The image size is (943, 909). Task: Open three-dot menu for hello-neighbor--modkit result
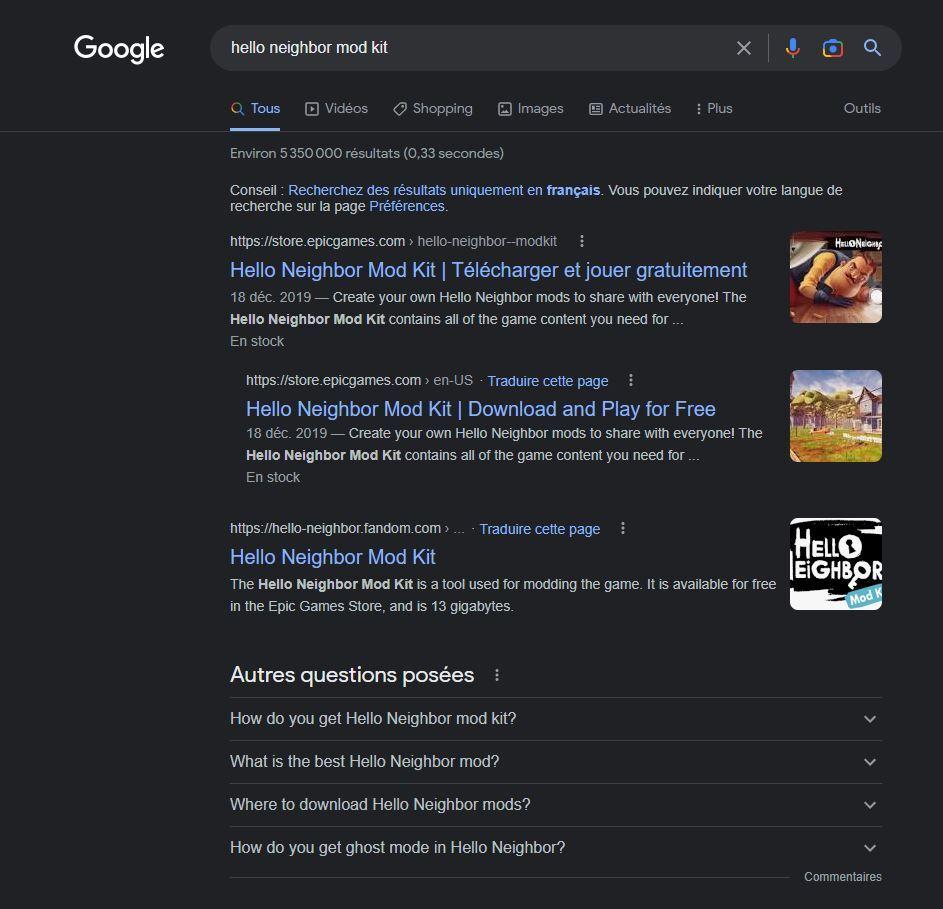pyautogui.click(x=582, y=241)
